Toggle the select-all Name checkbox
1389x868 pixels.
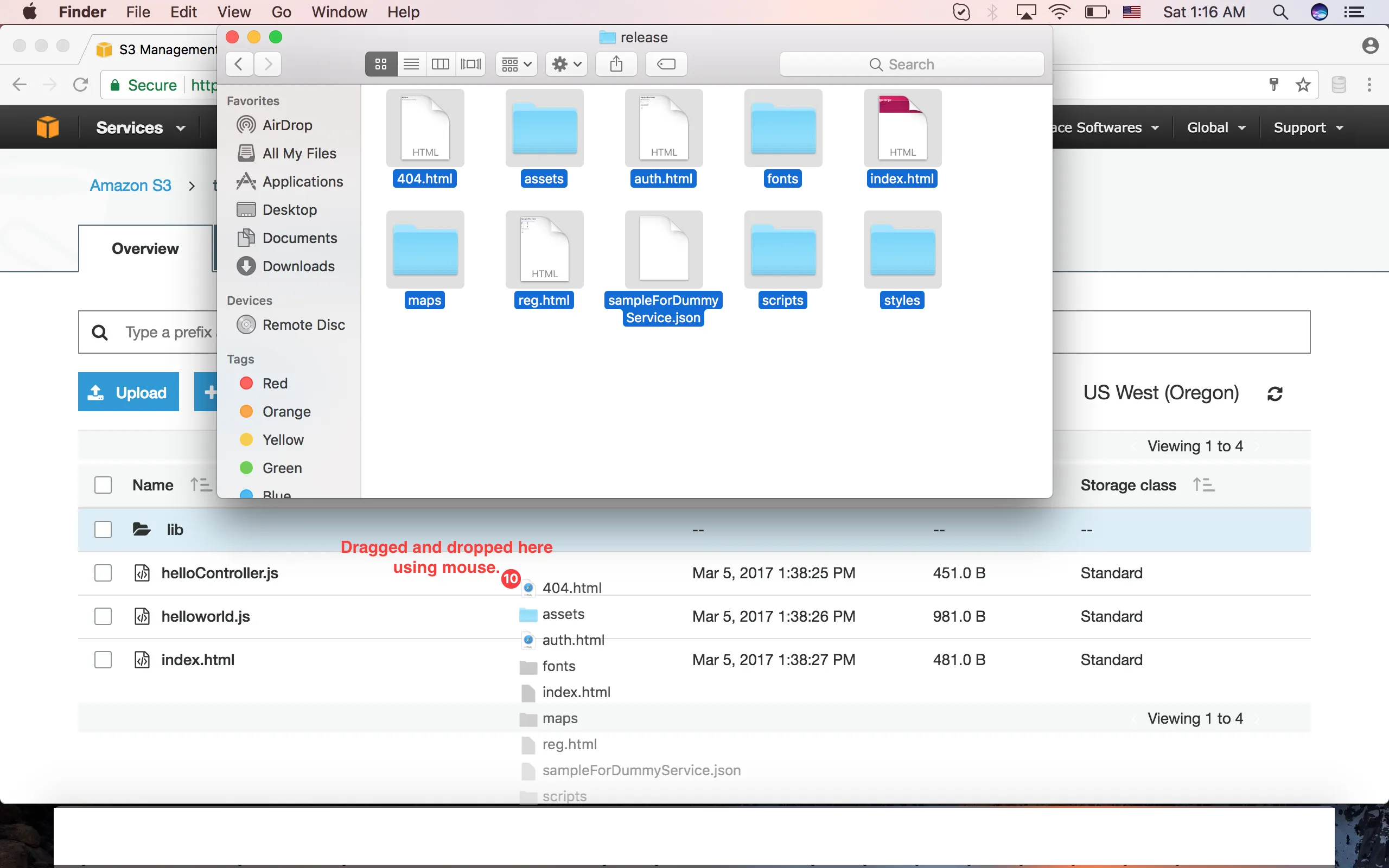pos(103,485)
